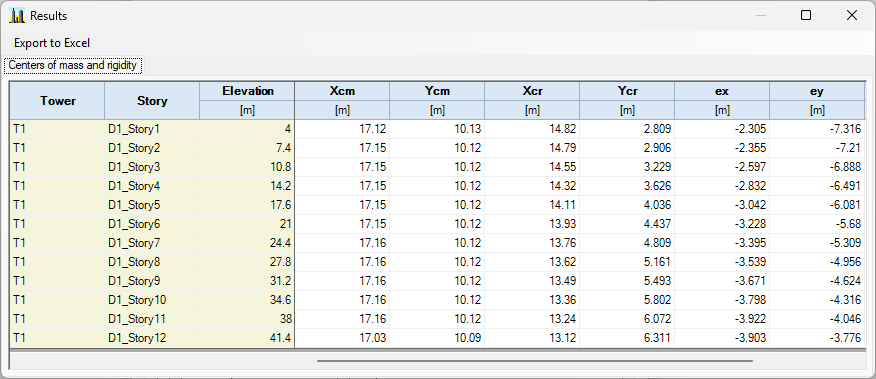Minimize the Results window
This screenshot has width=876, height=379.
point(760,16)
